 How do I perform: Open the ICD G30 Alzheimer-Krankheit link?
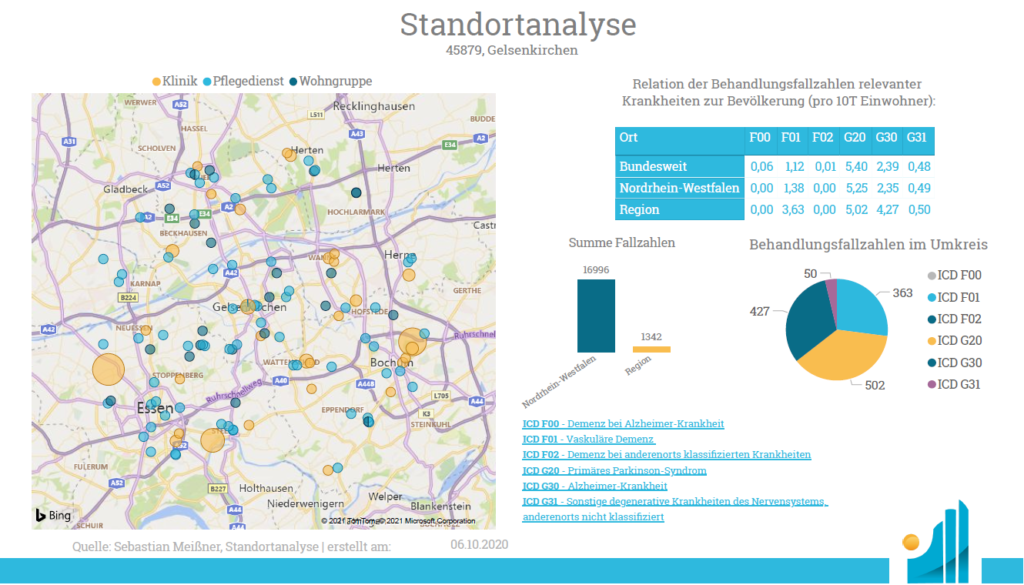[594, 486]
